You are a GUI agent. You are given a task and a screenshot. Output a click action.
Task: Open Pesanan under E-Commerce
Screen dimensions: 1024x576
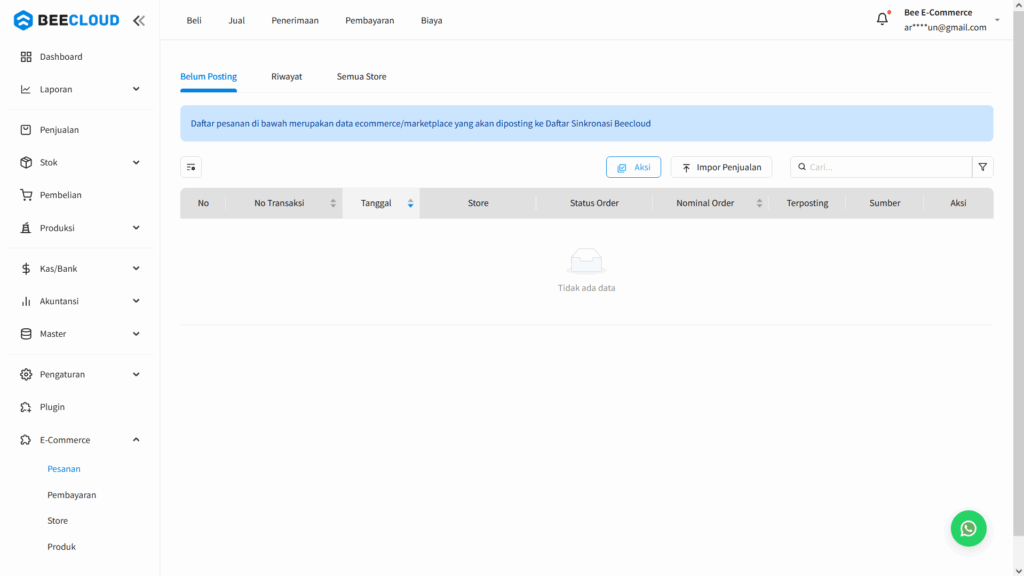point(64,468)
